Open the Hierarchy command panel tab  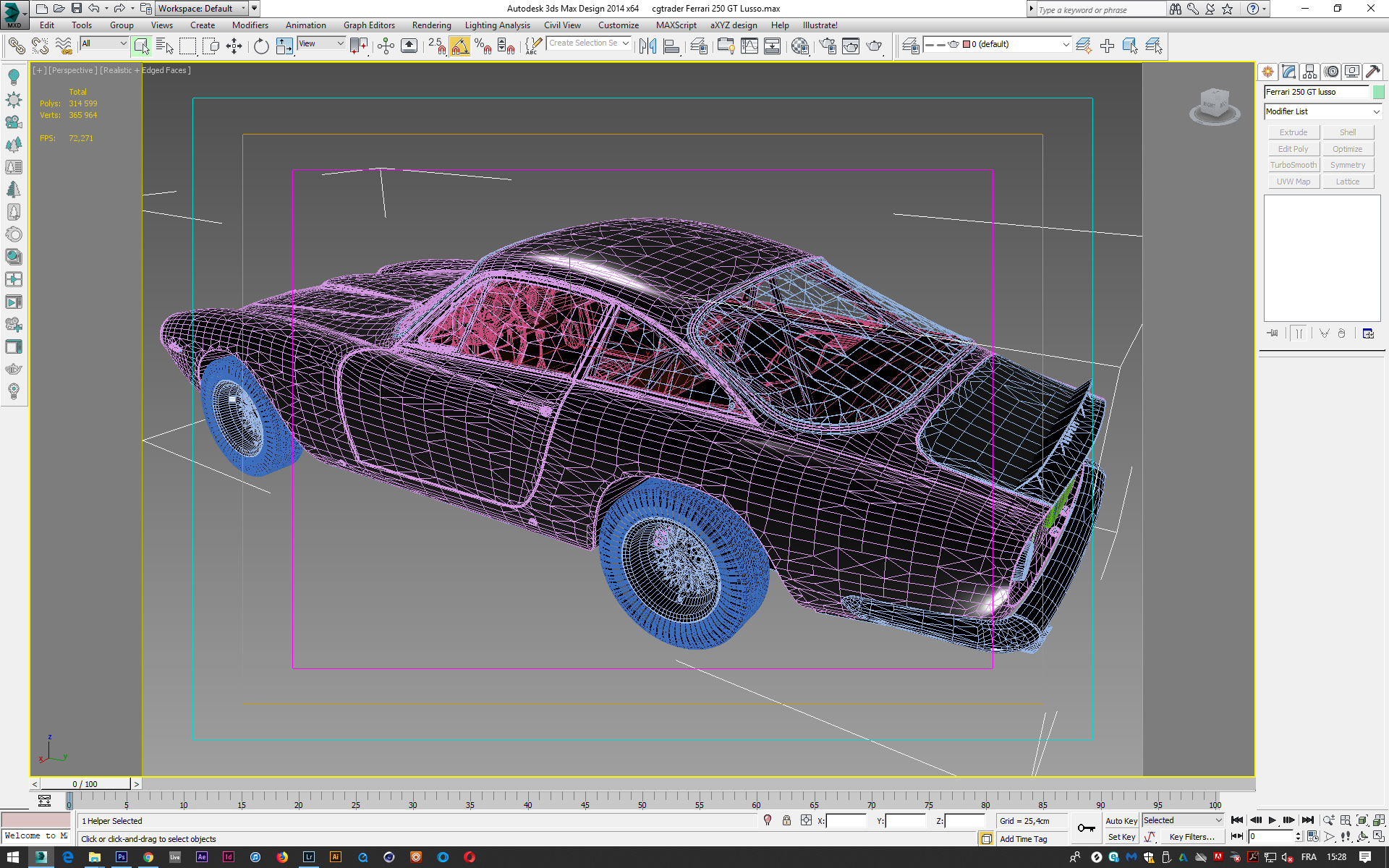click(1309, 72)
